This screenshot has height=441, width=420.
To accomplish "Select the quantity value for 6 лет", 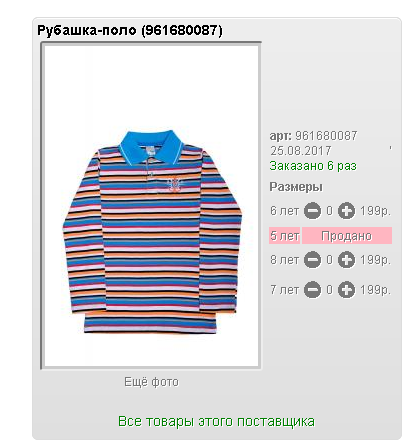I will coord(329,211).
